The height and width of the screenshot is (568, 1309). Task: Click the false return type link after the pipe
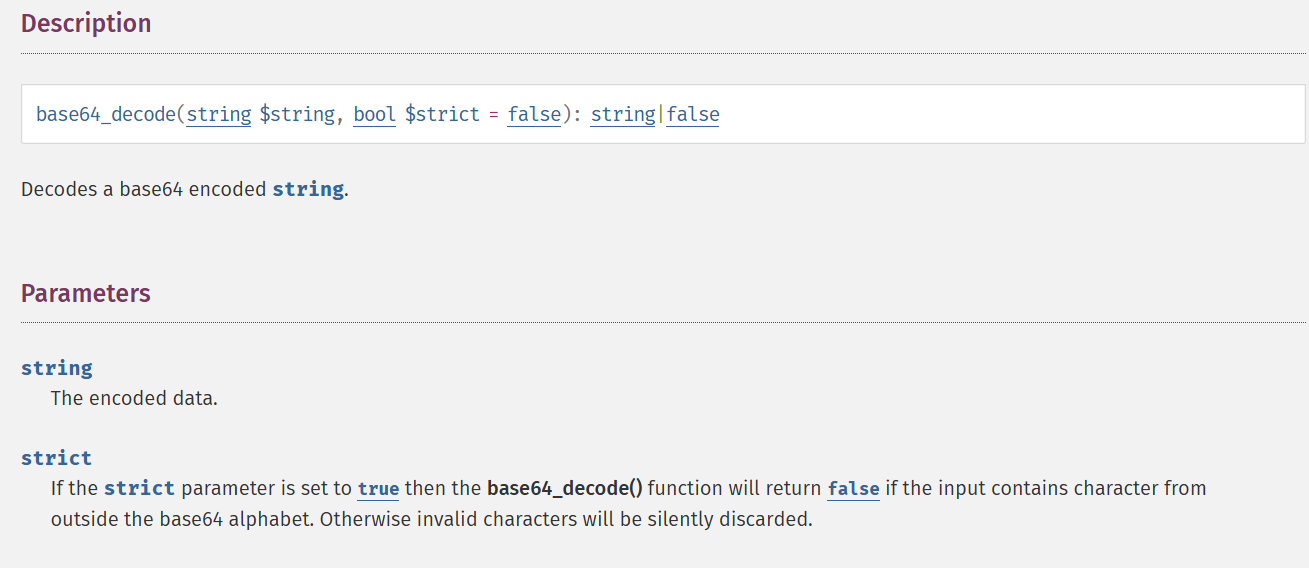pyautogui.click(x=693, y=114)
